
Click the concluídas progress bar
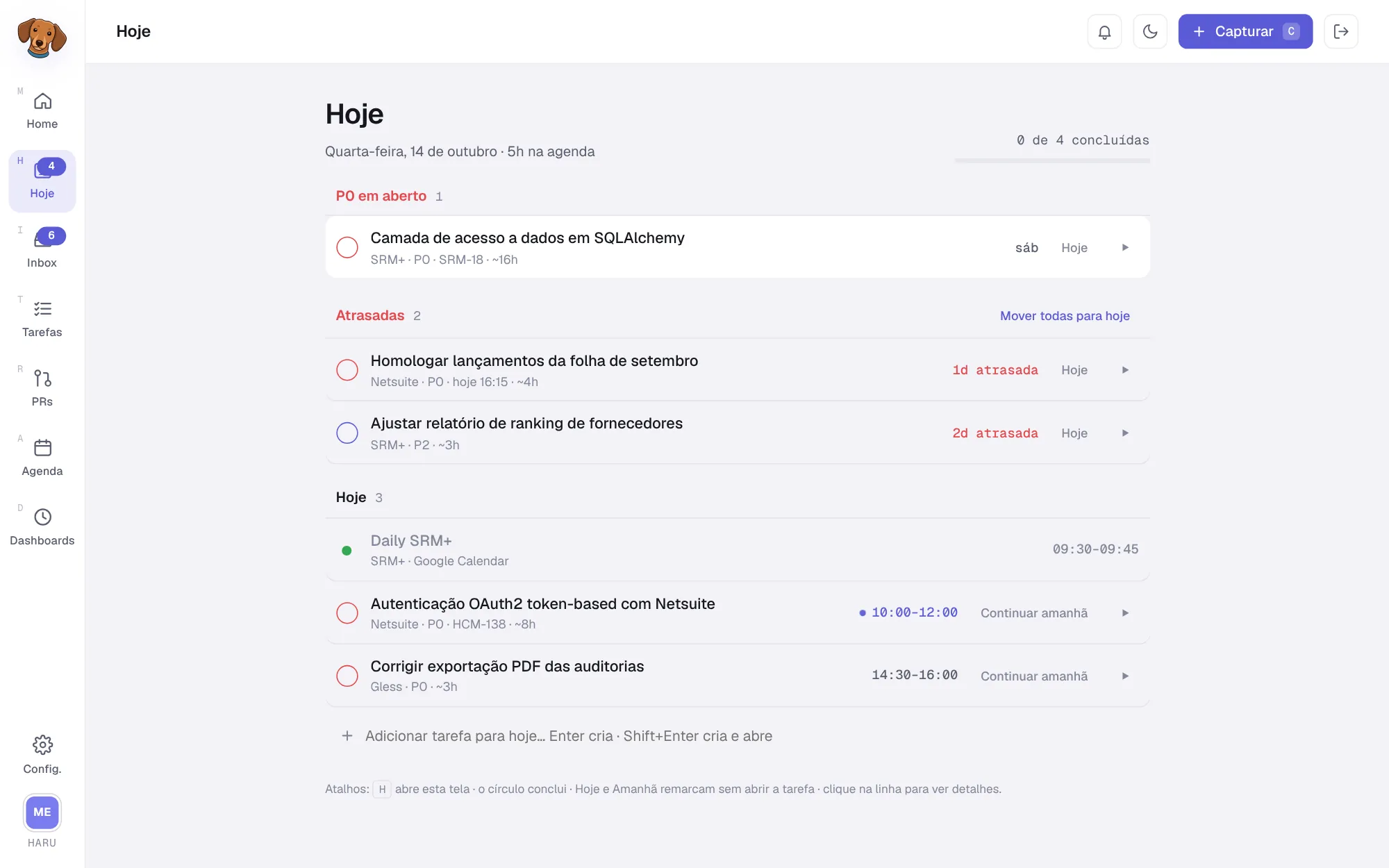[x=1052, y=161]
